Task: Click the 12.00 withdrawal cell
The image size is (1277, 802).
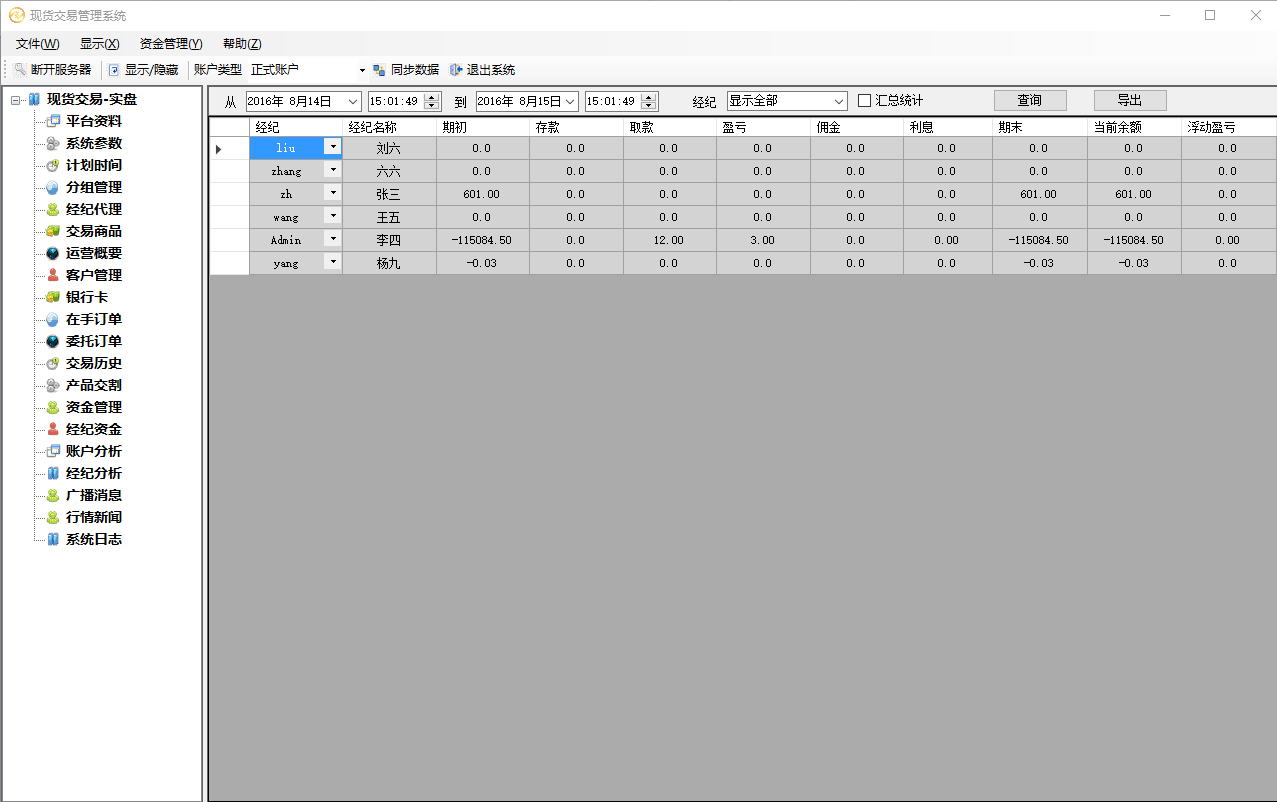Action: click(x=669, y=240)
